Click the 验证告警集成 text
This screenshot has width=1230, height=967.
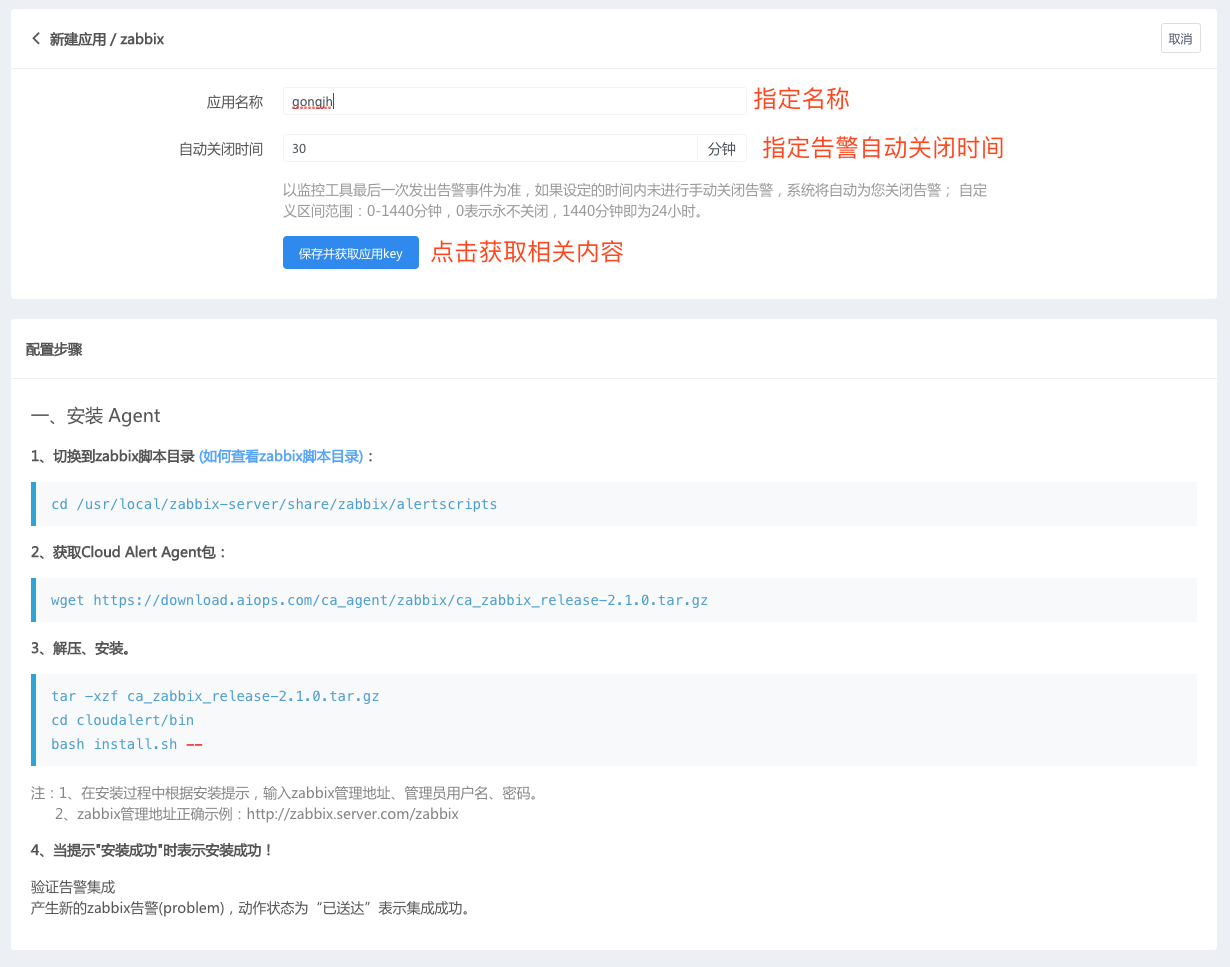click(73, 887)
